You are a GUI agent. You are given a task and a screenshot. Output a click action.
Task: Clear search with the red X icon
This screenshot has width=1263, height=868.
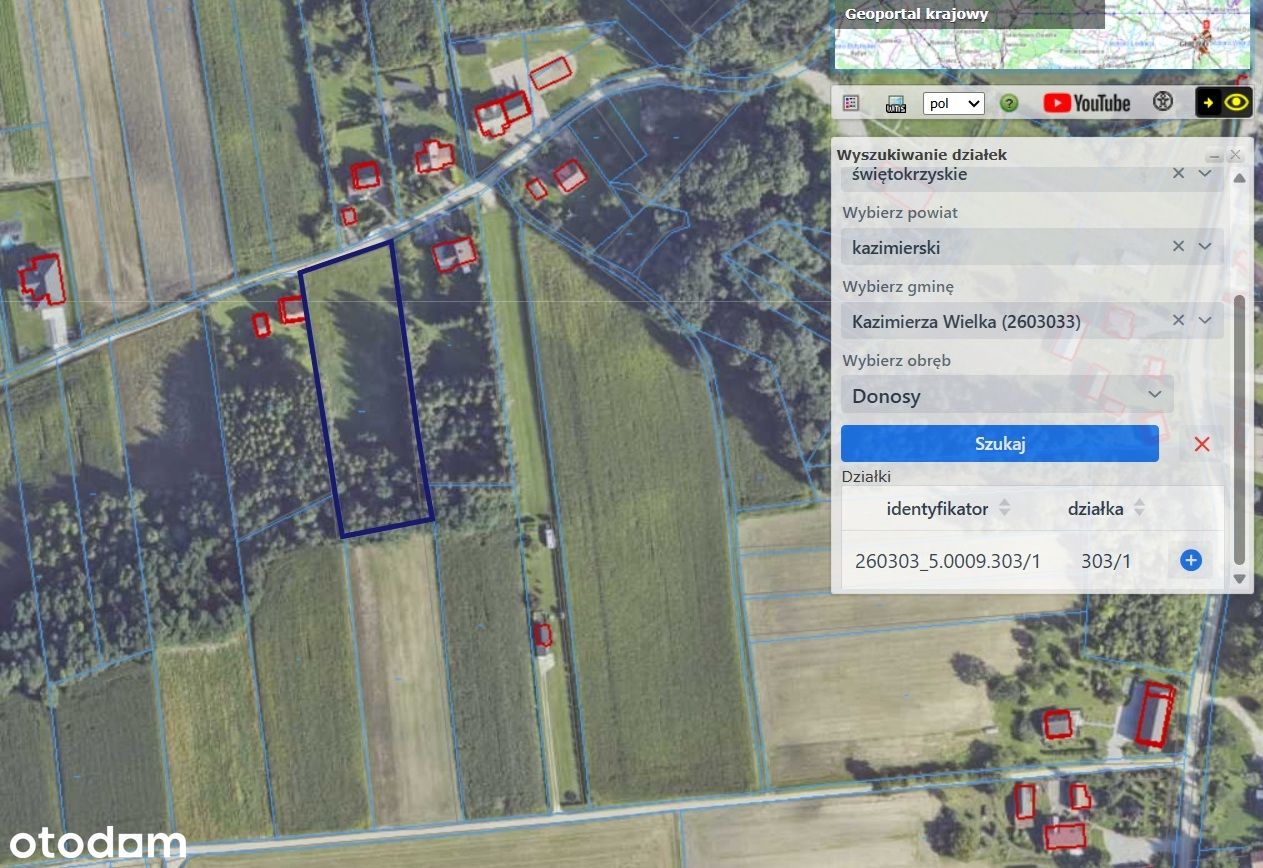point(1202,444)
